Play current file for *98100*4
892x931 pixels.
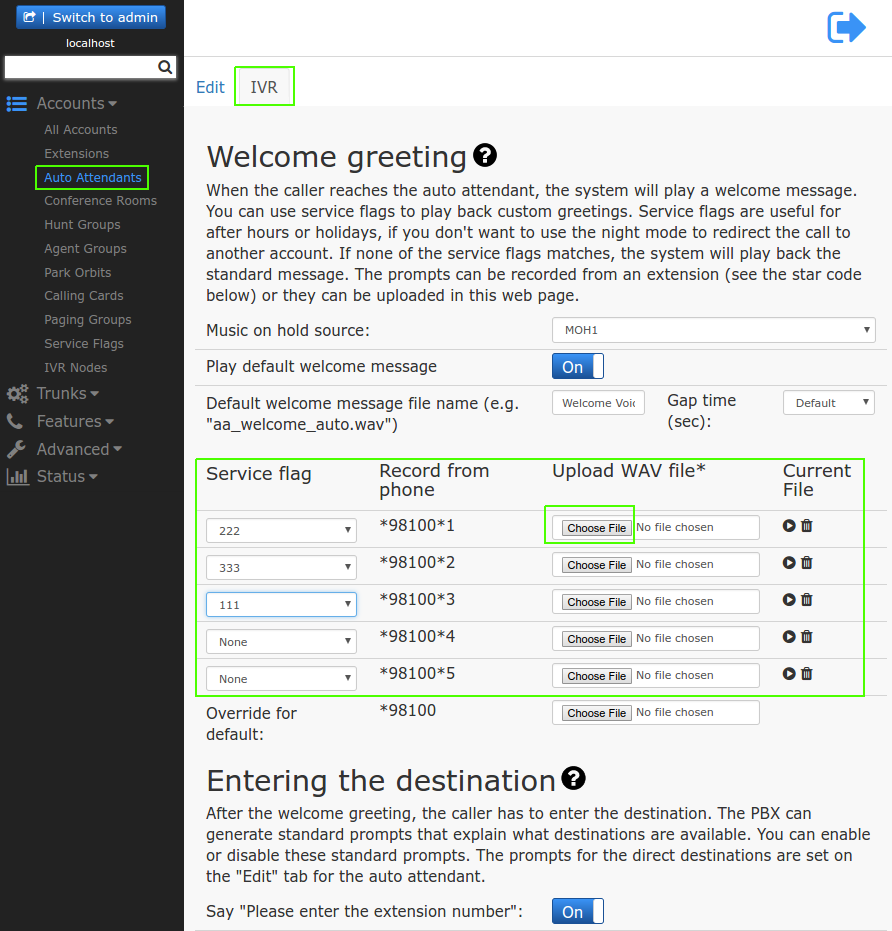tap(789, 637)
